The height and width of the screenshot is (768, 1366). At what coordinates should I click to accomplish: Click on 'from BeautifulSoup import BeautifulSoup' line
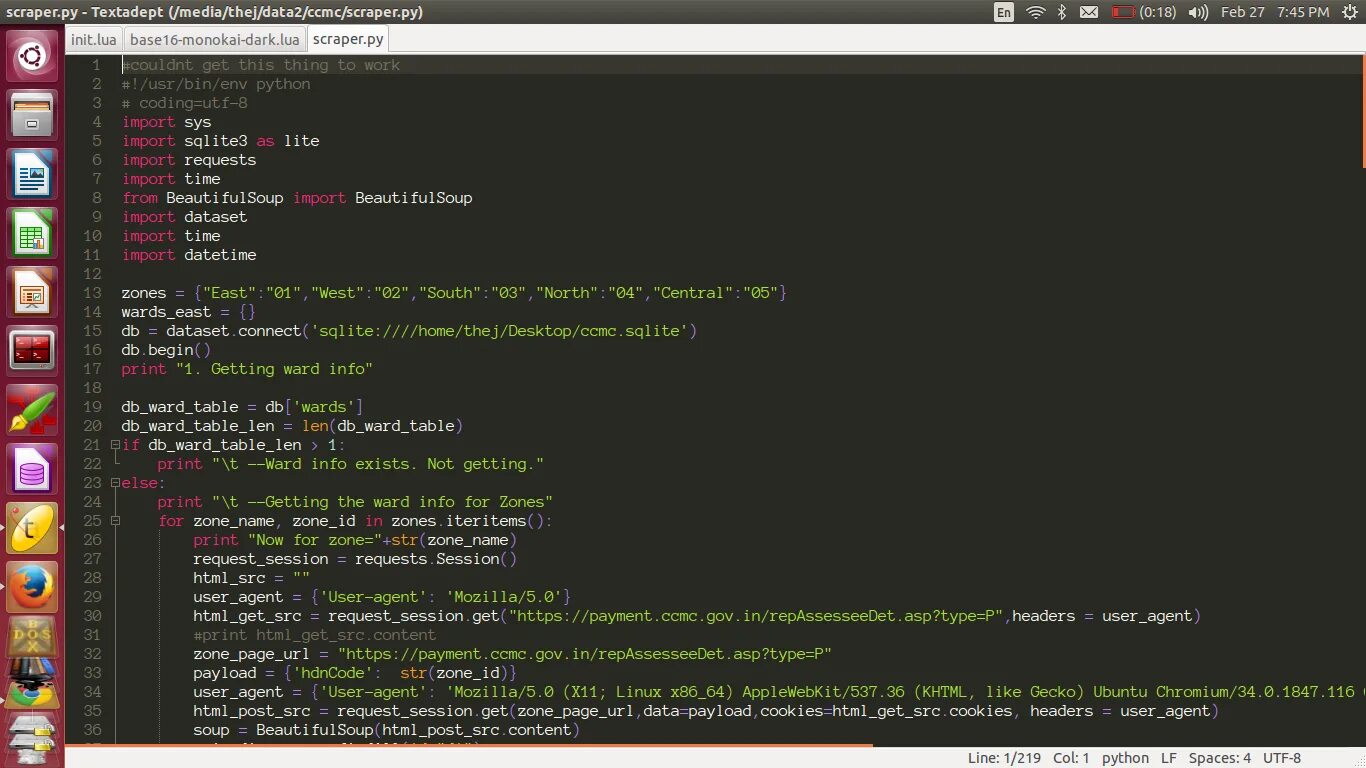pos(297,198)
